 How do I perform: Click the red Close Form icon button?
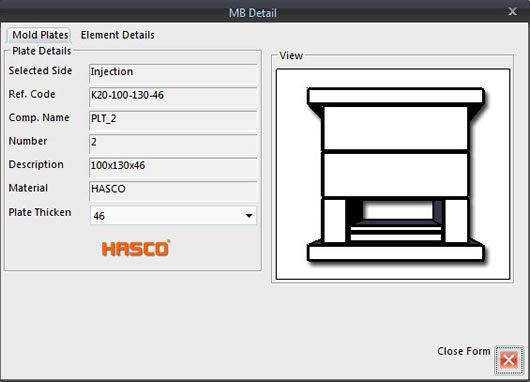(509, 360)
